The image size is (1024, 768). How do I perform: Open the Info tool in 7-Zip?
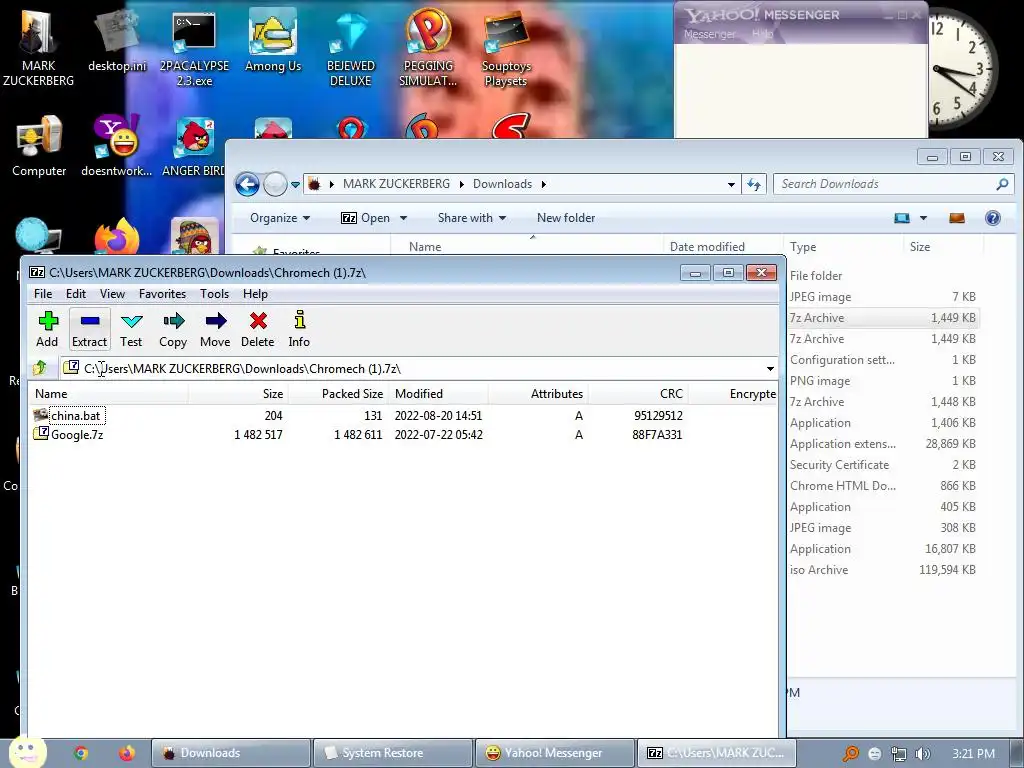(299, 328)
